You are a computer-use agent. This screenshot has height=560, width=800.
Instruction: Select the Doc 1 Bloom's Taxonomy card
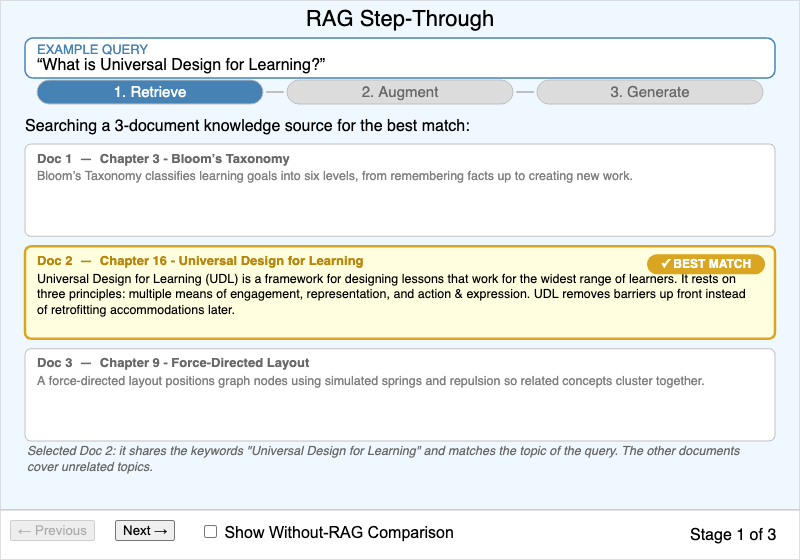pos(400,190)
